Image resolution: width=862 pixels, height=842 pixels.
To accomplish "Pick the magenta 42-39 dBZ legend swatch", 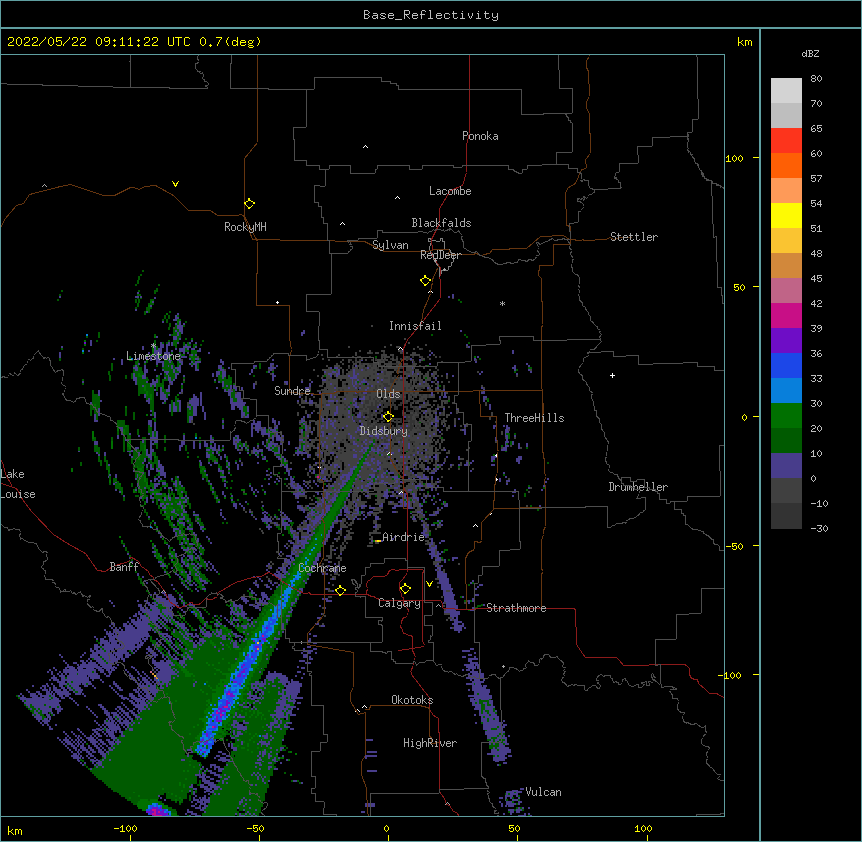I will point(786,316).
